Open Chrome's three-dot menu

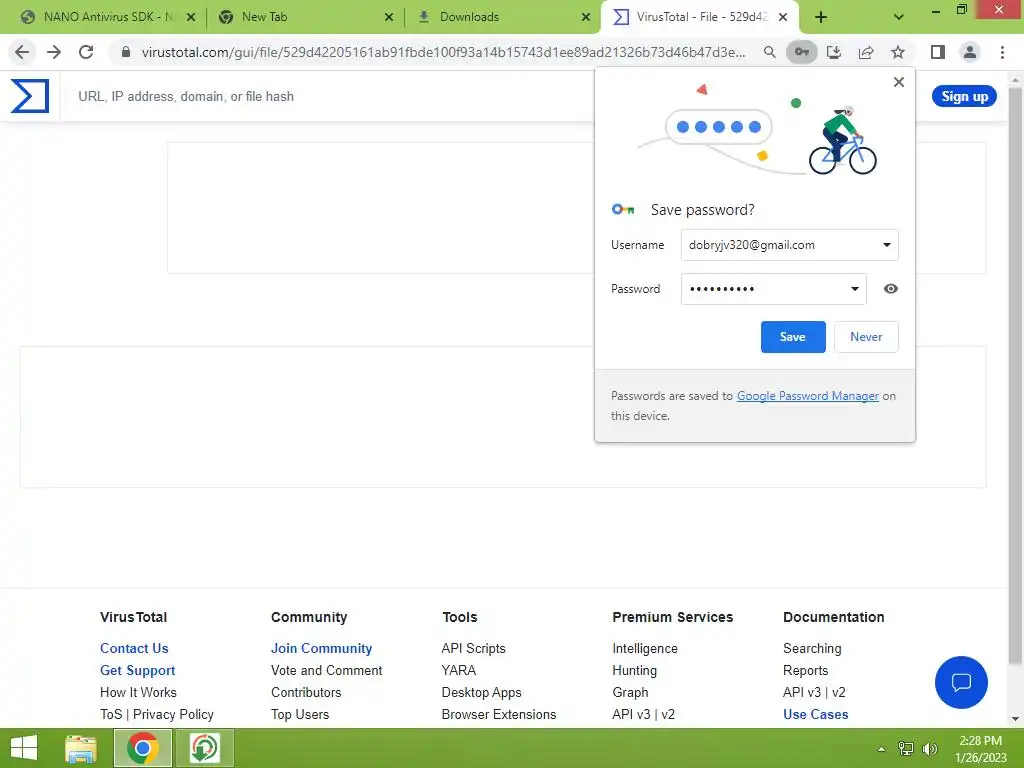1002,52
